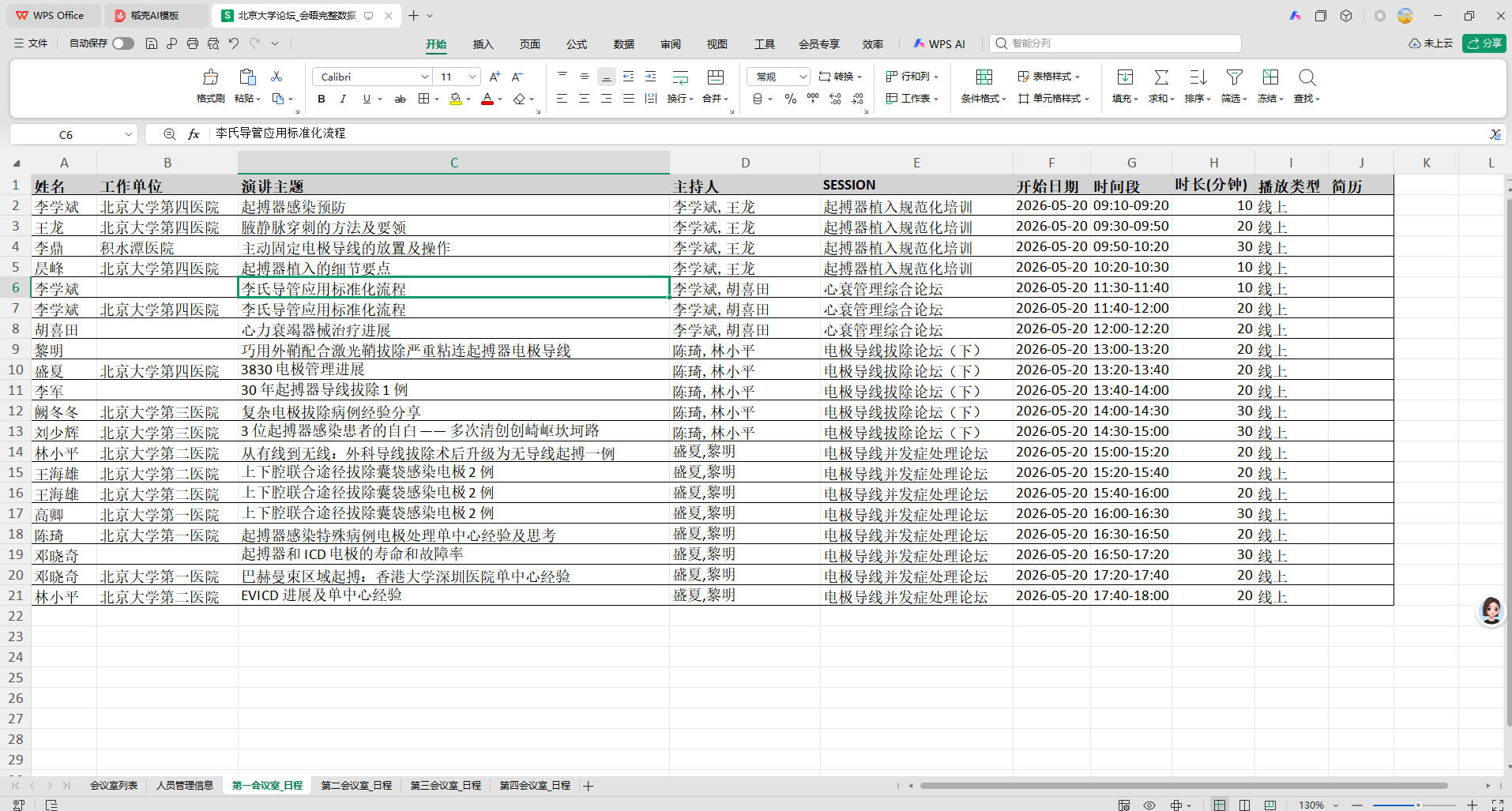Expand the quick access toolbar more chevron
This screenshot has height=811, width=1512.
[275, 43]
